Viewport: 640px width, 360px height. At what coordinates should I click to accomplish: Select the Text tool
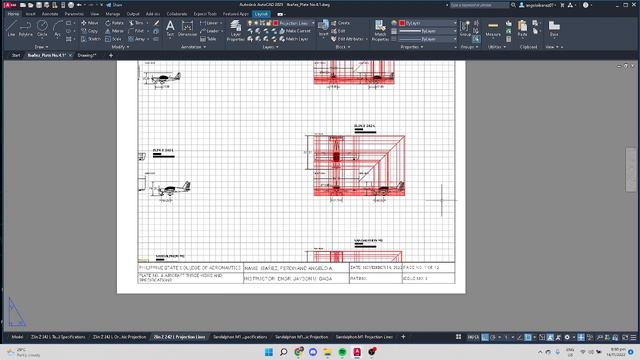click(x=170, y=29)
